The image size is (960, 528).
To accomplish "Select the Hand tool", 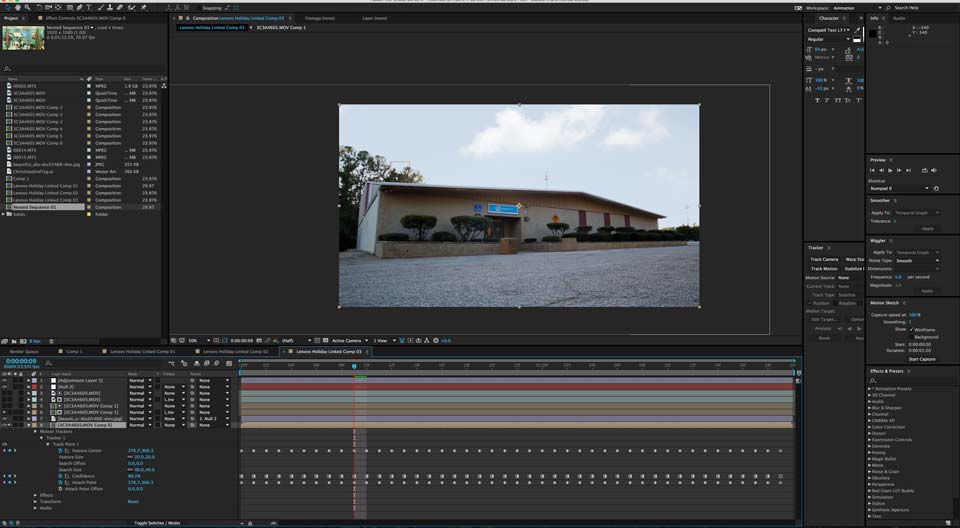I will (18, 7).
